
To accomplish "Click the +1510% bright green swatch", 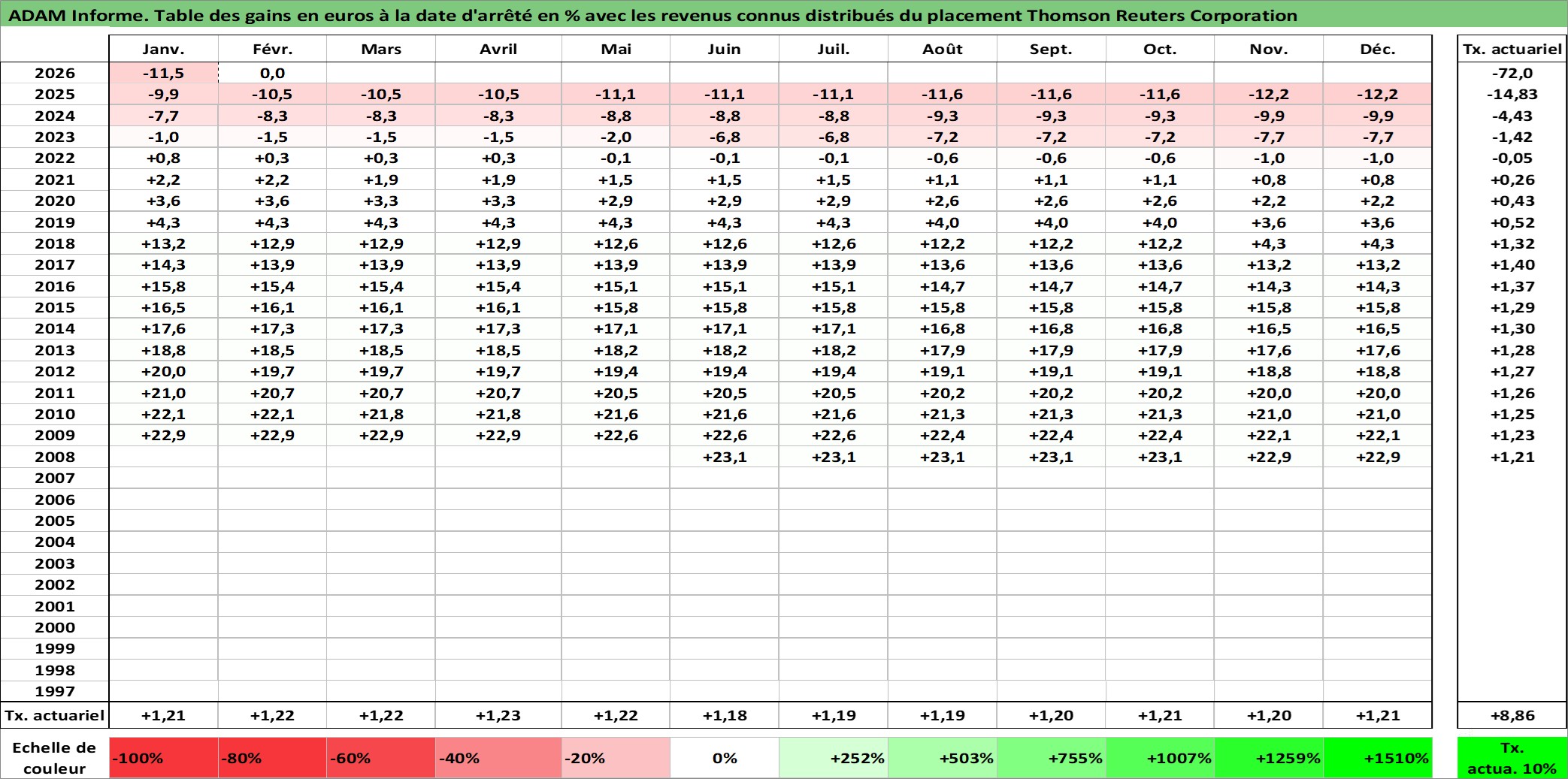I will click(1378, 758).
